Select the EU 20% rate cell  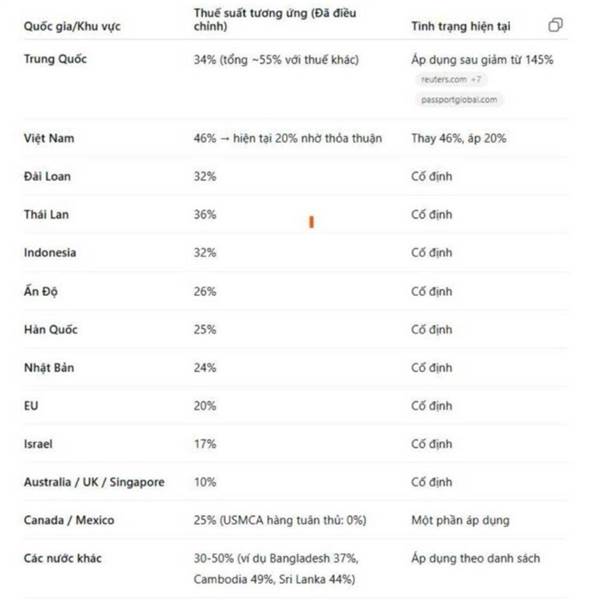[205, 406]
